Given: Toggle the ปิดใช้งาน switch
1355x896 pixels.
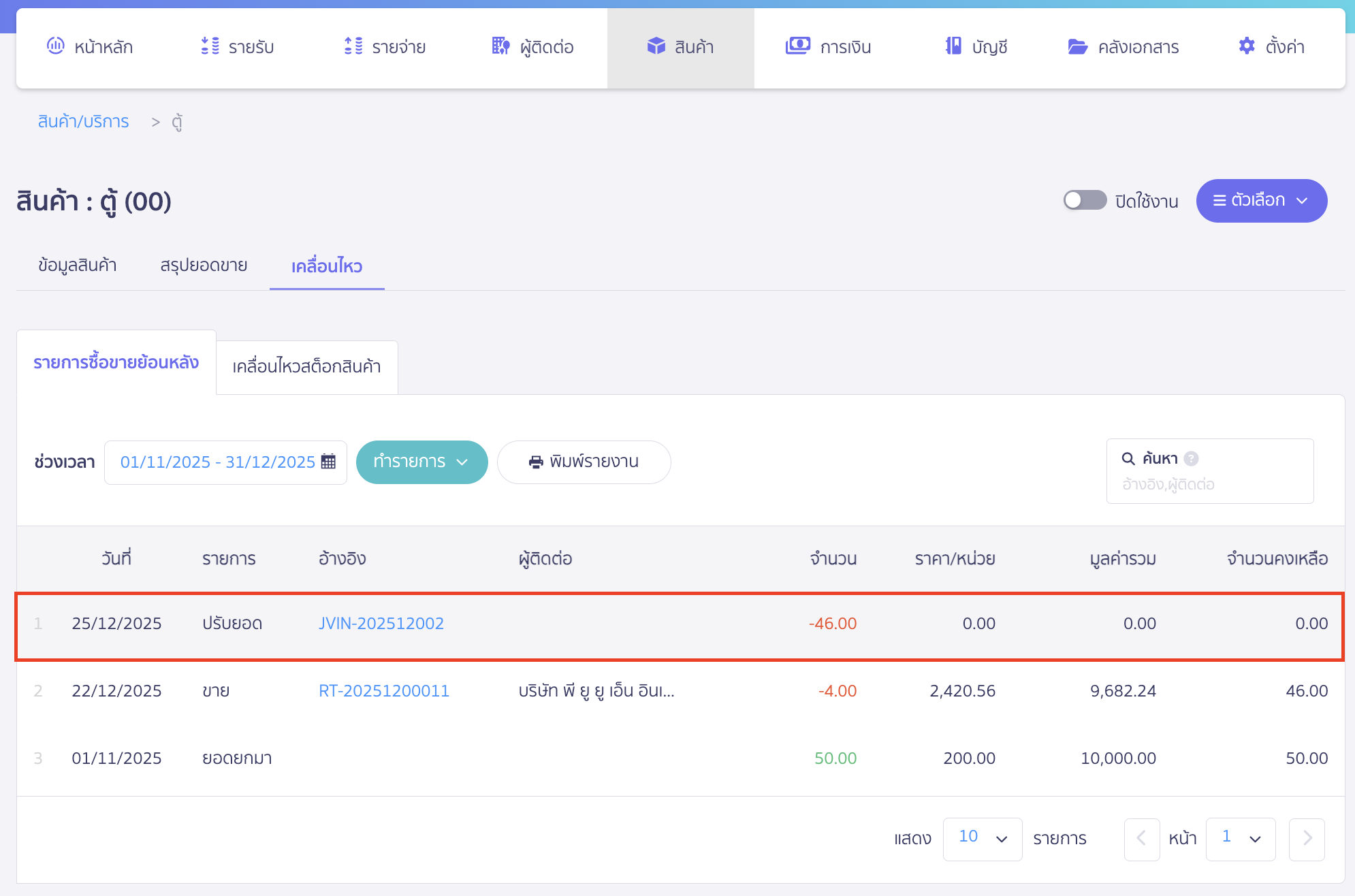Looking at the screenshot, I should tap(1085, 200).
